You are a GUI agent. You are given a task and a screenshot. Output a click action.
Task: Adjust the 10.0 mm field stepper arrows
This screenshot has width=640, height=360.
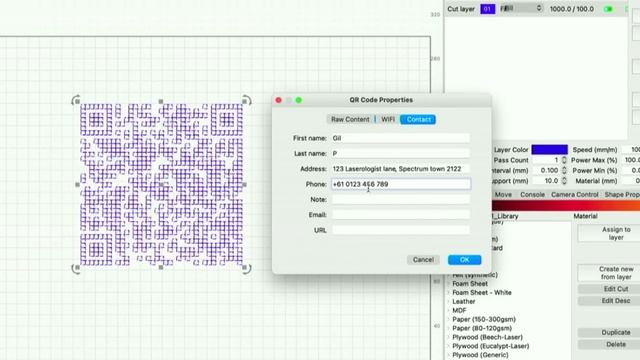pos(564,181)
